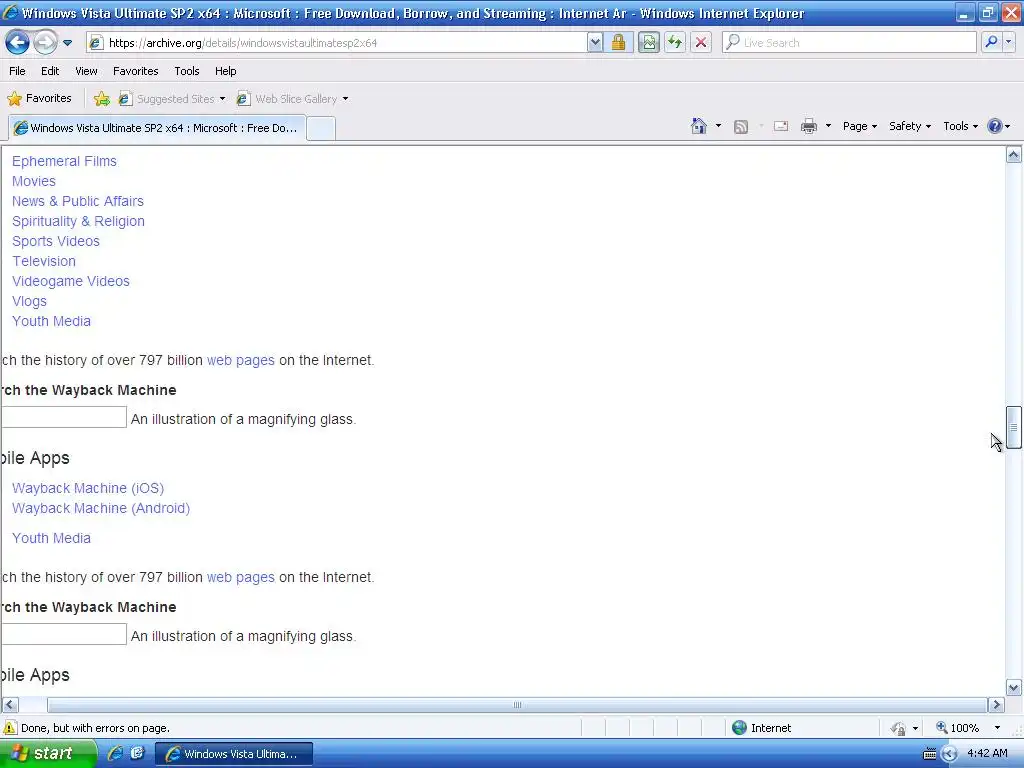Viewport: 1024px width, 768px height.
Task: Open the Favorites menu
Action: click(x=136, y=71)
